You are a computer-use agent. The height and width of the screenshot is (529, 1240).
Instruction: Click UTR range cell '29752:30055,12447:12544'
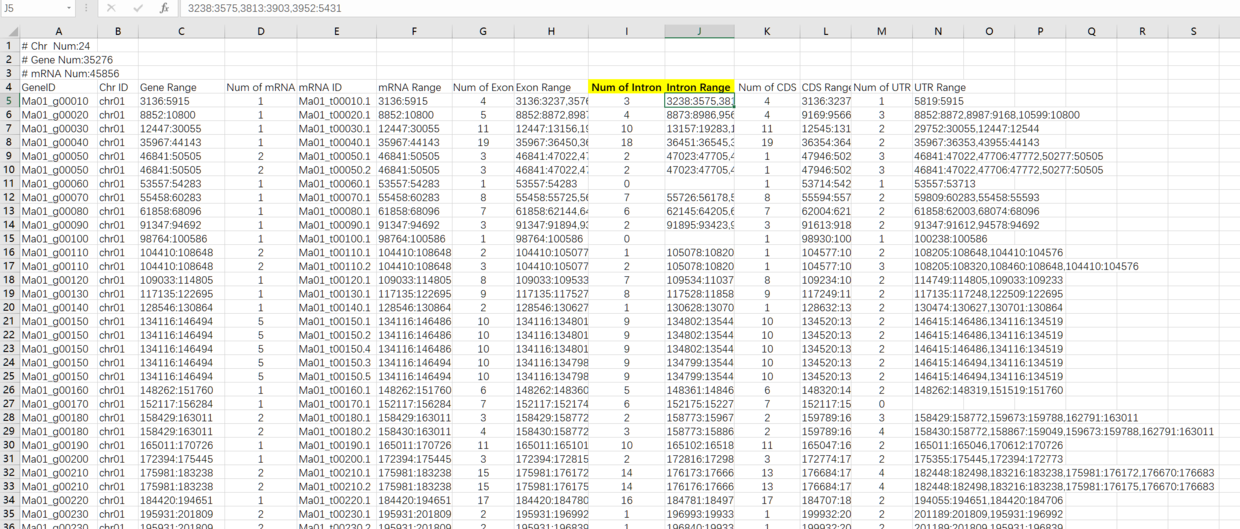(x=975, y=129)
